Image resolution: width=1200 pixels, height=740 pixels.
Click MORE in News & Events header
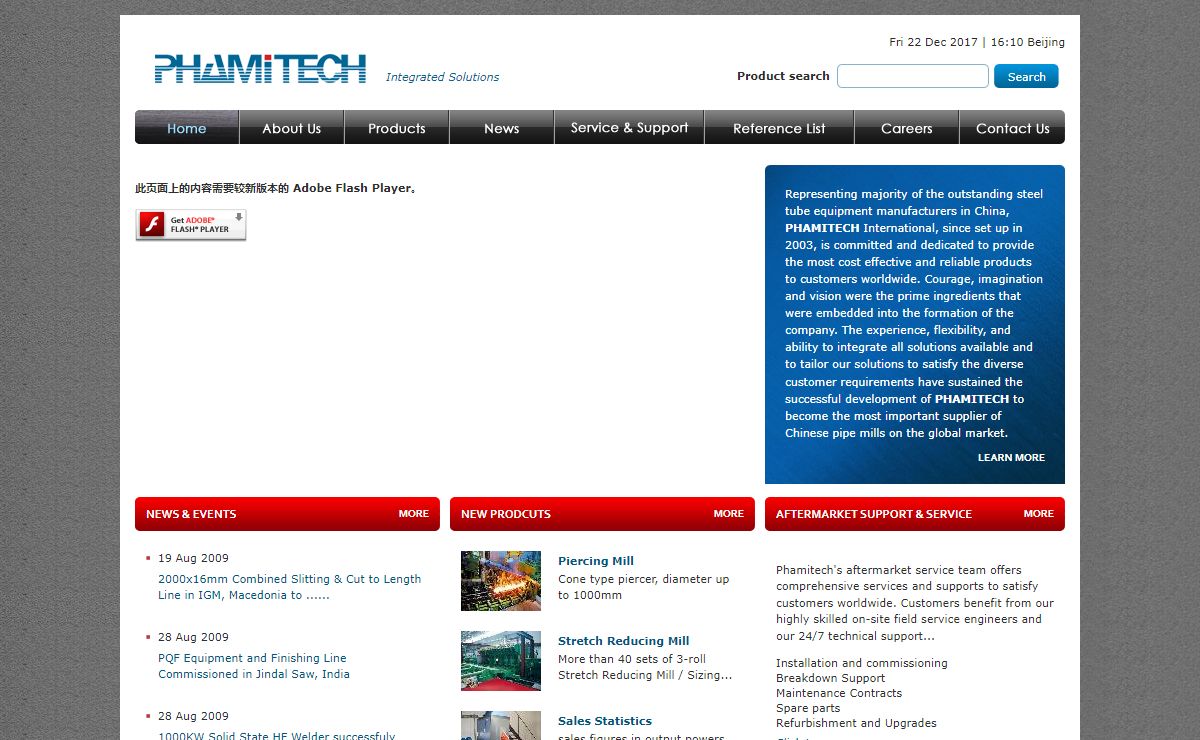pyautogui.click(x=414, y=513)
